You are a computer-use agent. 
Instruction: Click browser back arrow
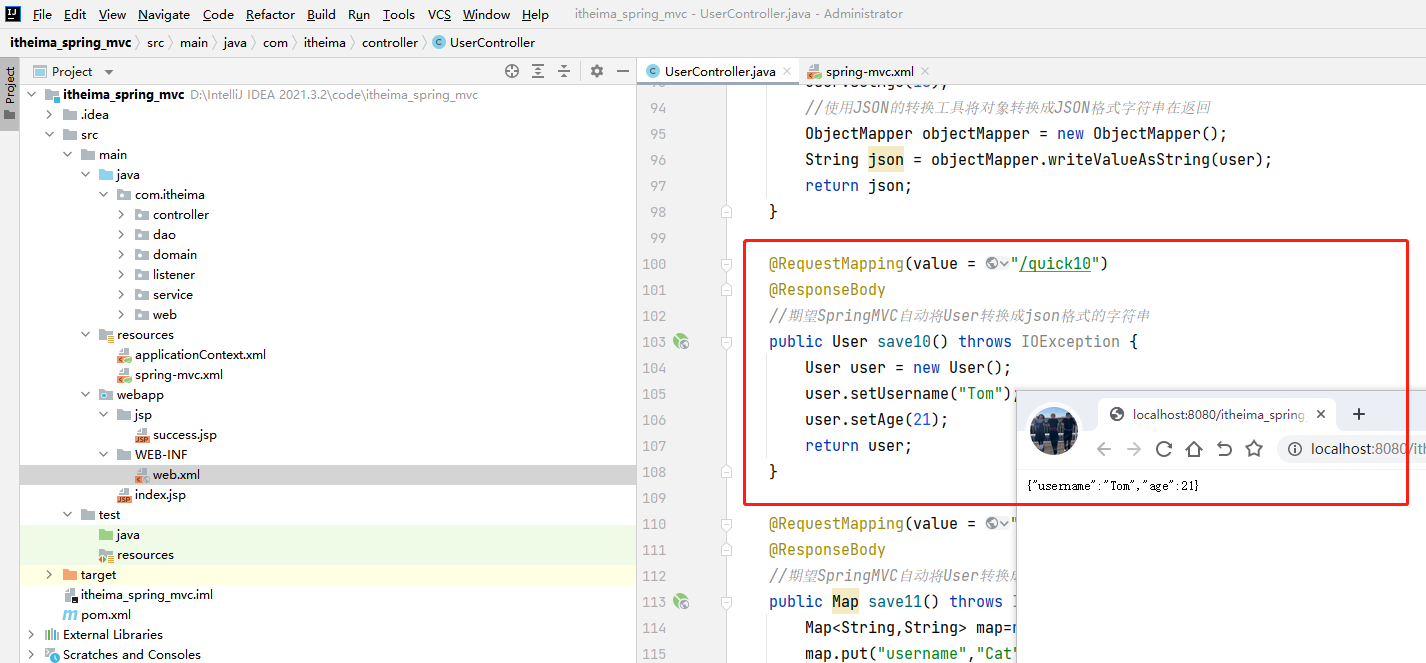(1104, 449)
